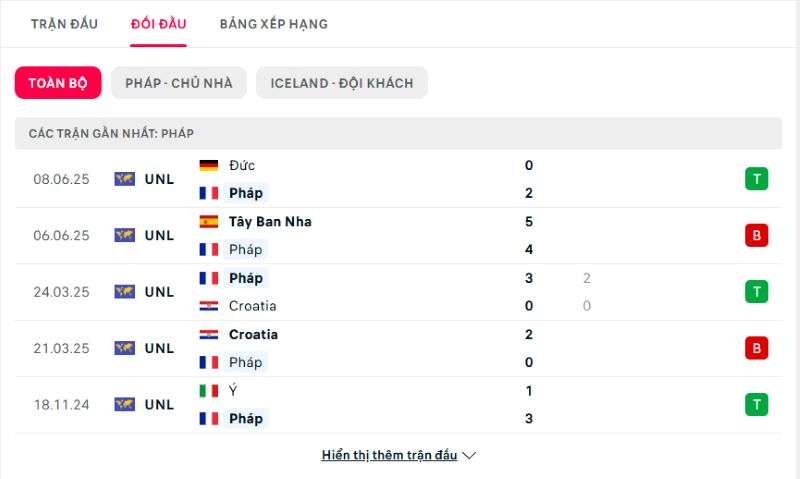Click the Italy flag next to Ý
This screenshot has height=479, width=800.
209,391
